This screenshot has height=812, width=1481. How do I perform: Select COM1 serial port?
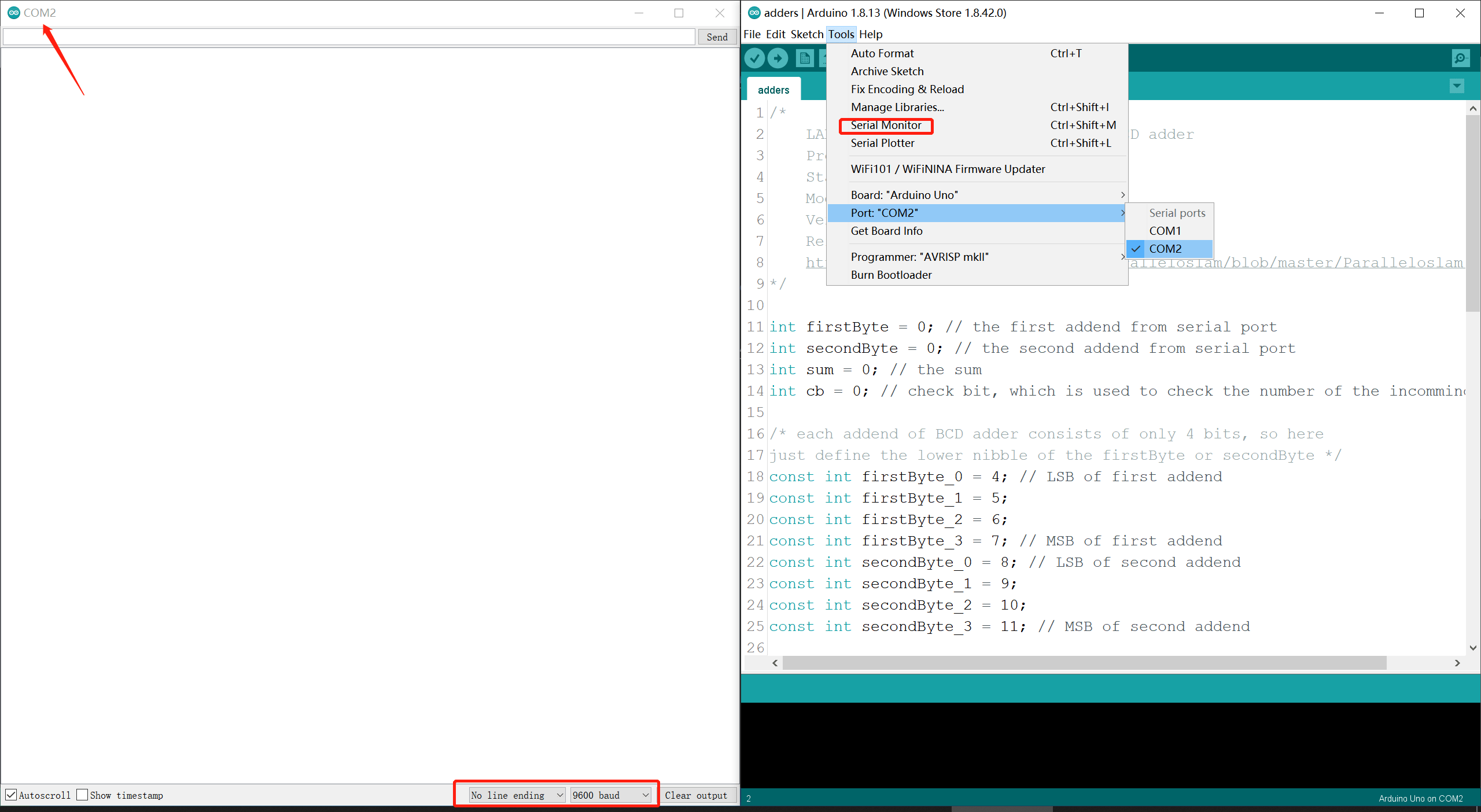pos(1169,231)
